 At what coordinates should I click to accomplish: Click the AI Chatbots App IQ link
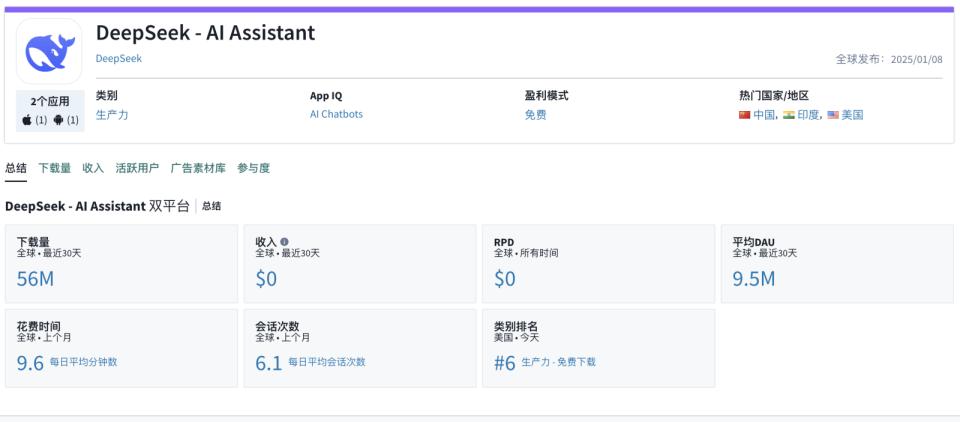tap(336, 115)
